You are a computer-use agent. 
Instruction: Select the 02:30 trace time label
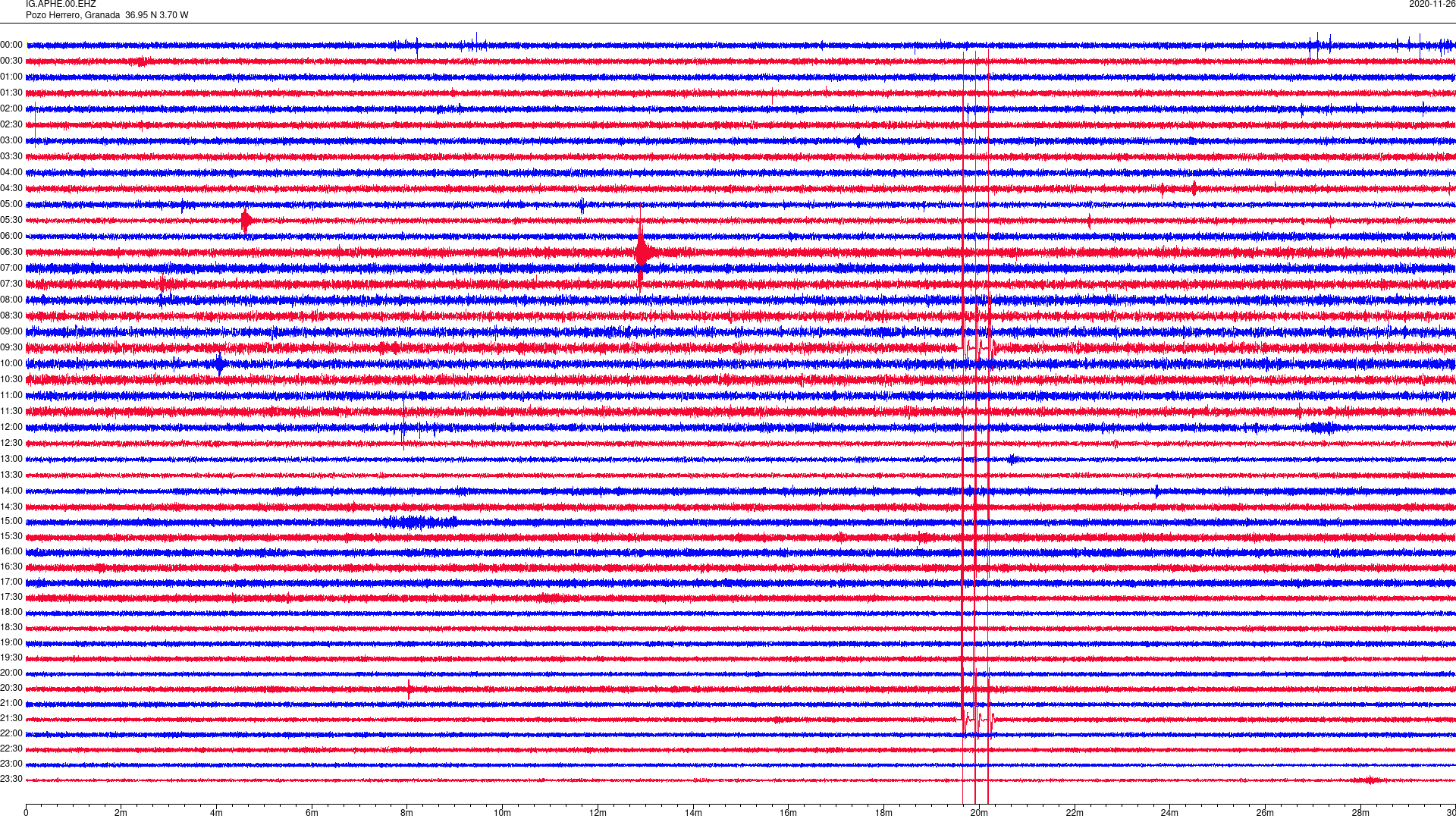click(11, 124)
